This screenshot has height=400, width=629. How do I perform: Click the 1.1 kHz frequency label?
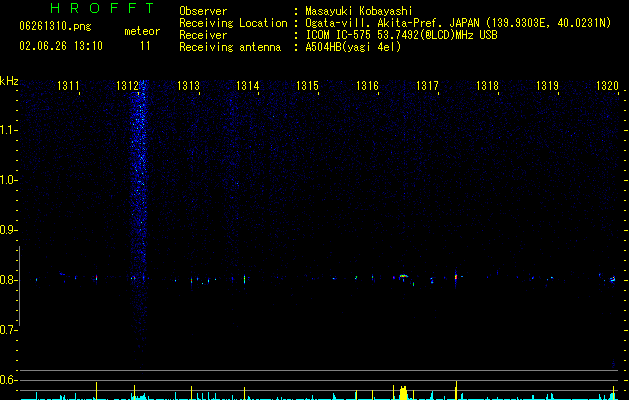point(8,130)
